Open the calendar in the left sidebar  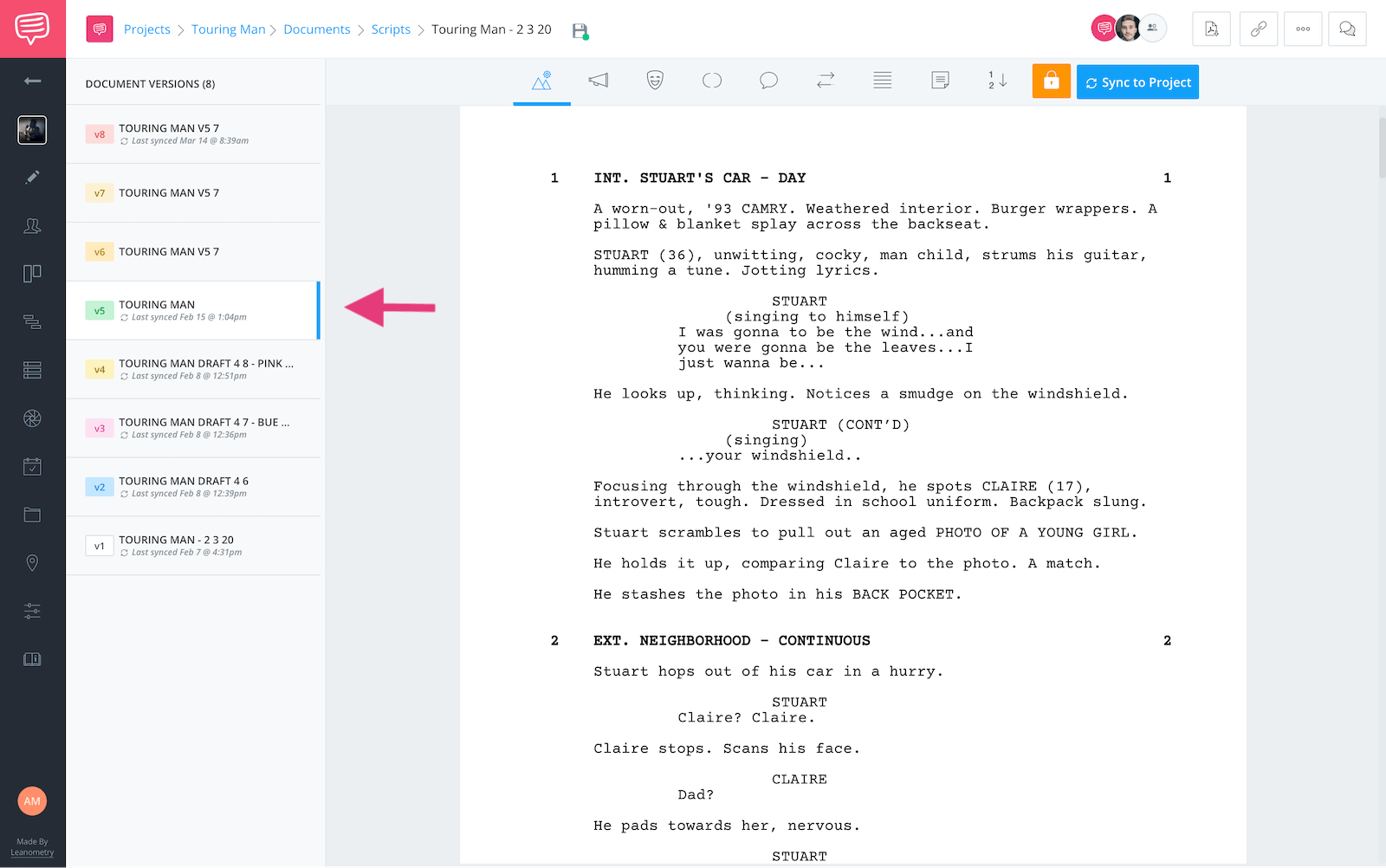tap(32, 466)
